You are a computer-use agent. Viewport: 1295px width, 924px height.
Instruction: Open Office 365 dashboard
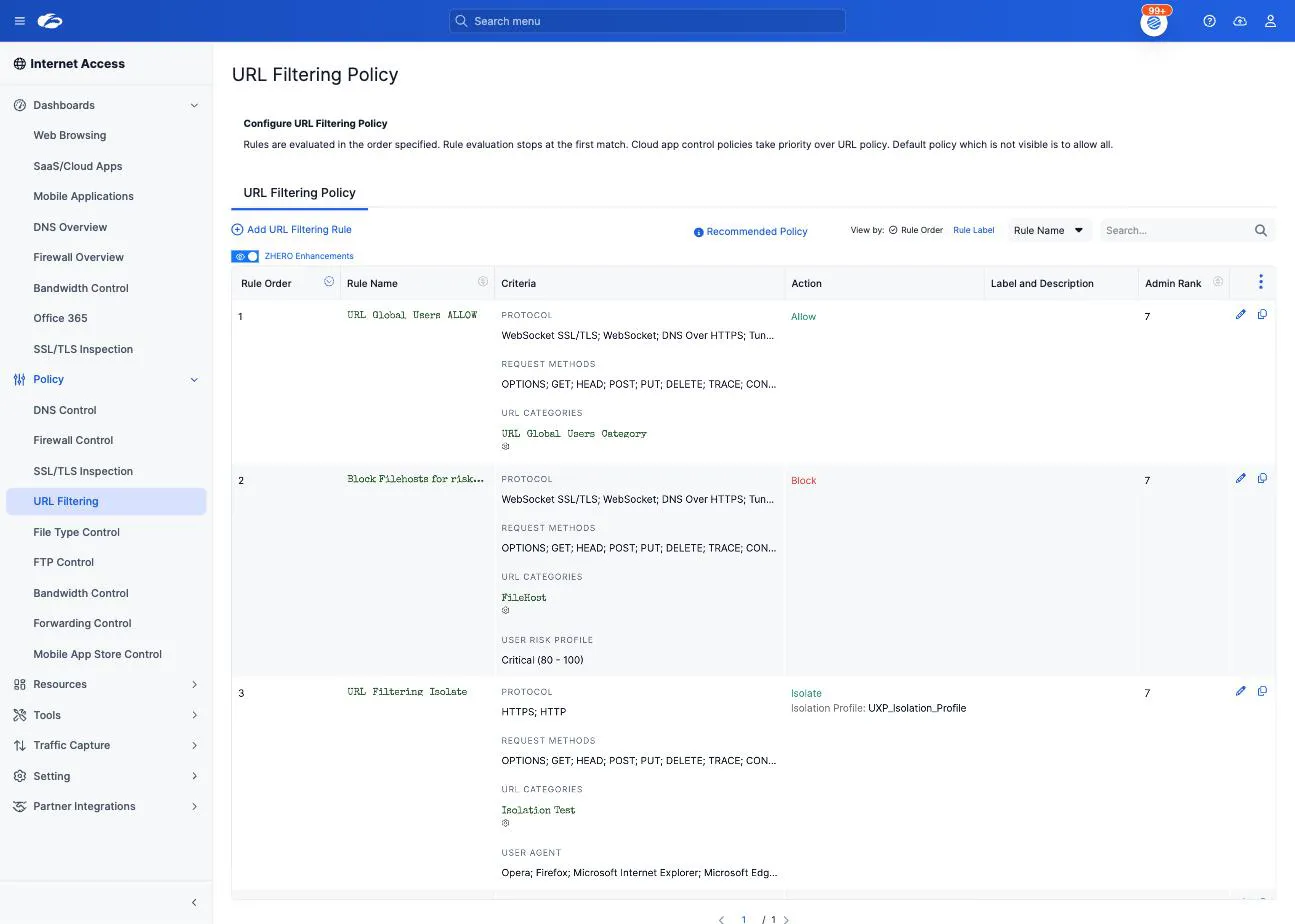[60, 318]
